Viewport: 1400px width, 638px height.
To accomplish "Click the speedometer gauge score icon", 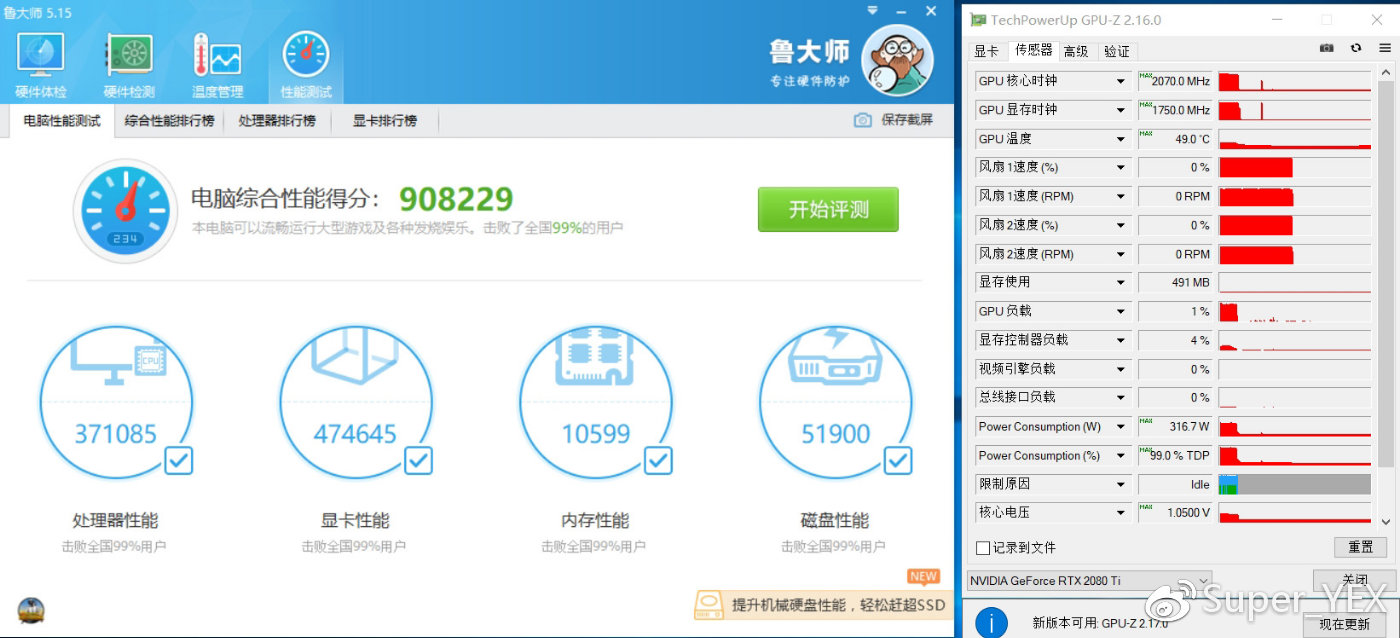I will [x=125, y=211].
